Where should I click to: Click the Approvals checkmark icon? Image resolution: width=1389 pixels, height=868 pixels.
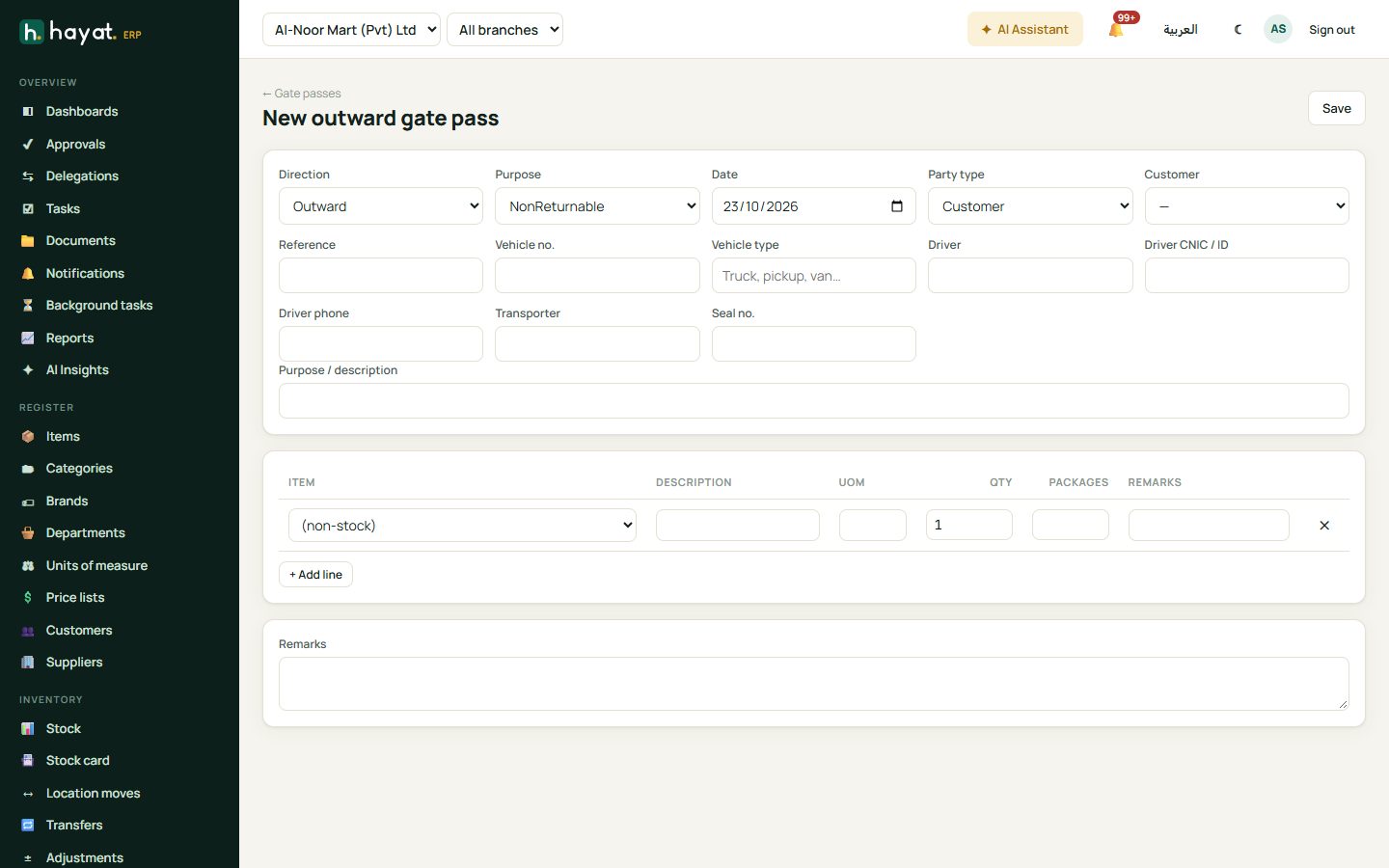tap(28, 145)
